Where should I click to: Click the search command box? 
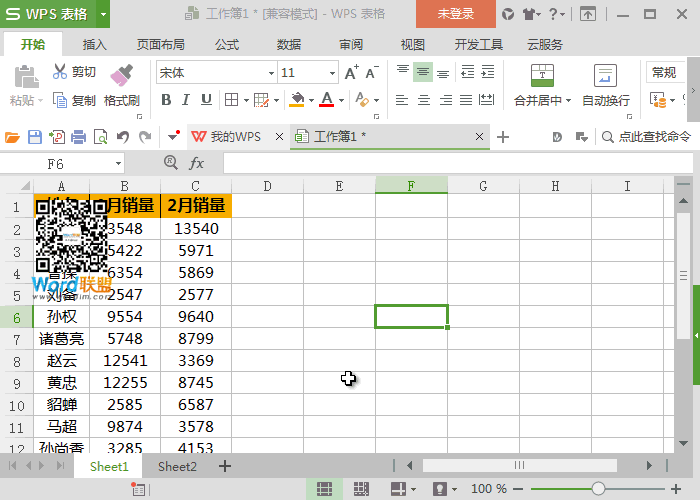tap(646, 137)
